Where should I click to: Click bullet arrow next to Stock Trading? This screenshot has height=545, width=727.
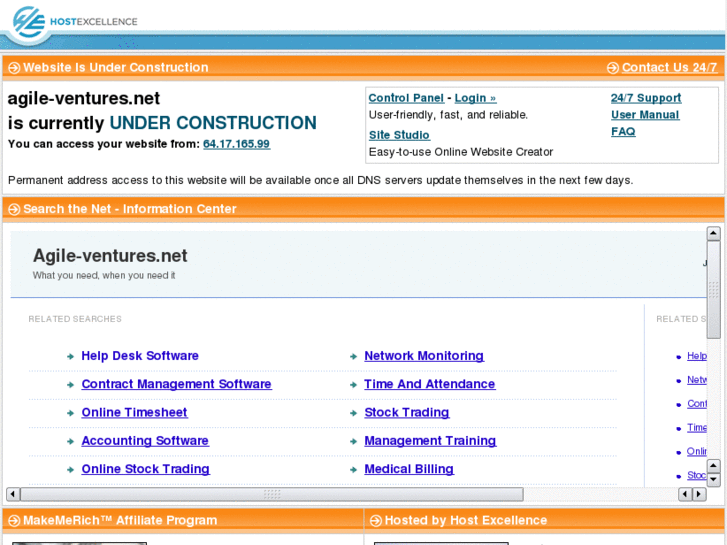point(353,413)
